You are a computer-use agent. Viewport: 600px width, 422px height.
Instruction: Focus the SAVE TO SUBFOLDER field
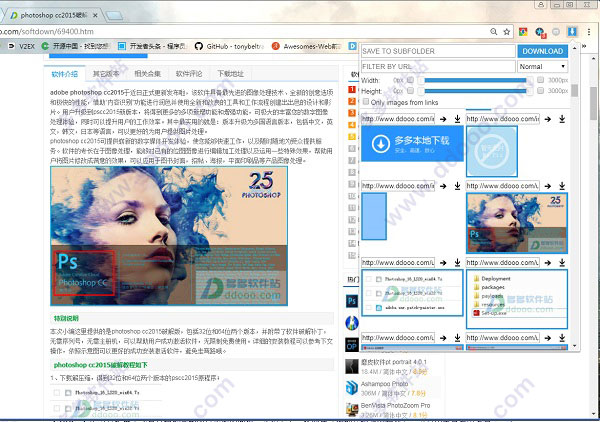tap(438, 51)
